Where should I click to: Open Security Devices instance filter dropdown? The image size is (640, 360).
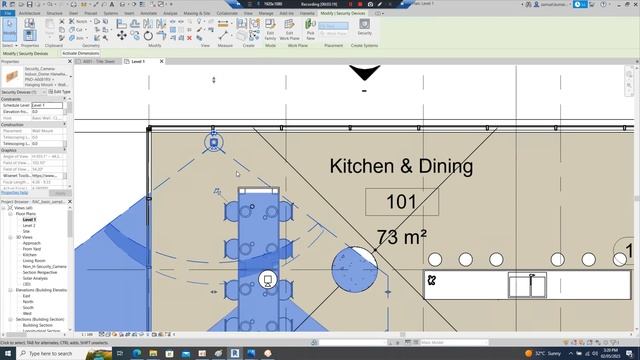pos(44,92)
